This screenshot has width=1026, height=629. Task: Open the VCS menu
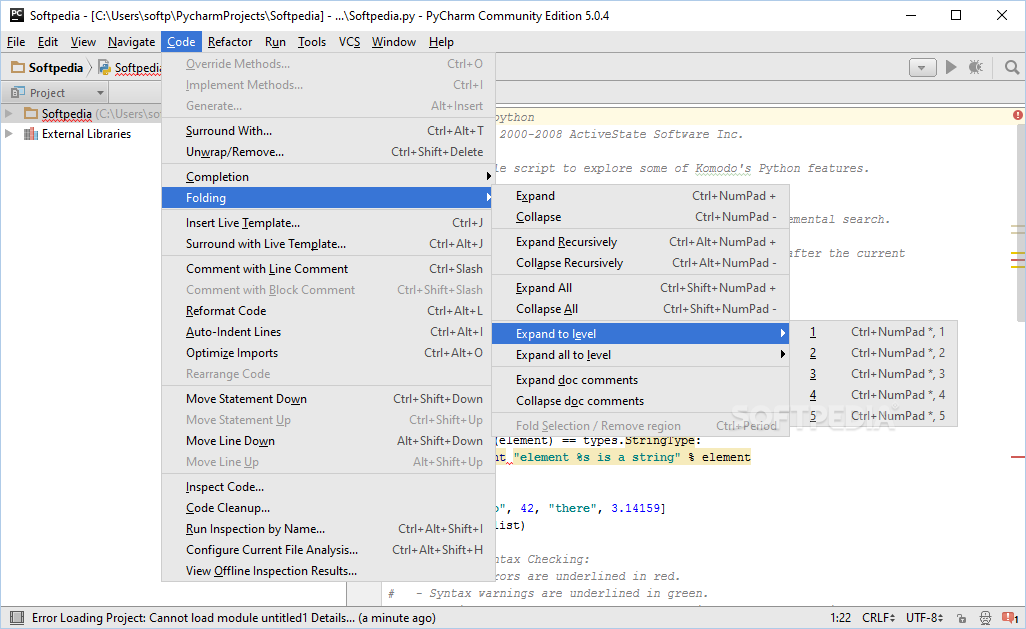(x=349, y=42)
